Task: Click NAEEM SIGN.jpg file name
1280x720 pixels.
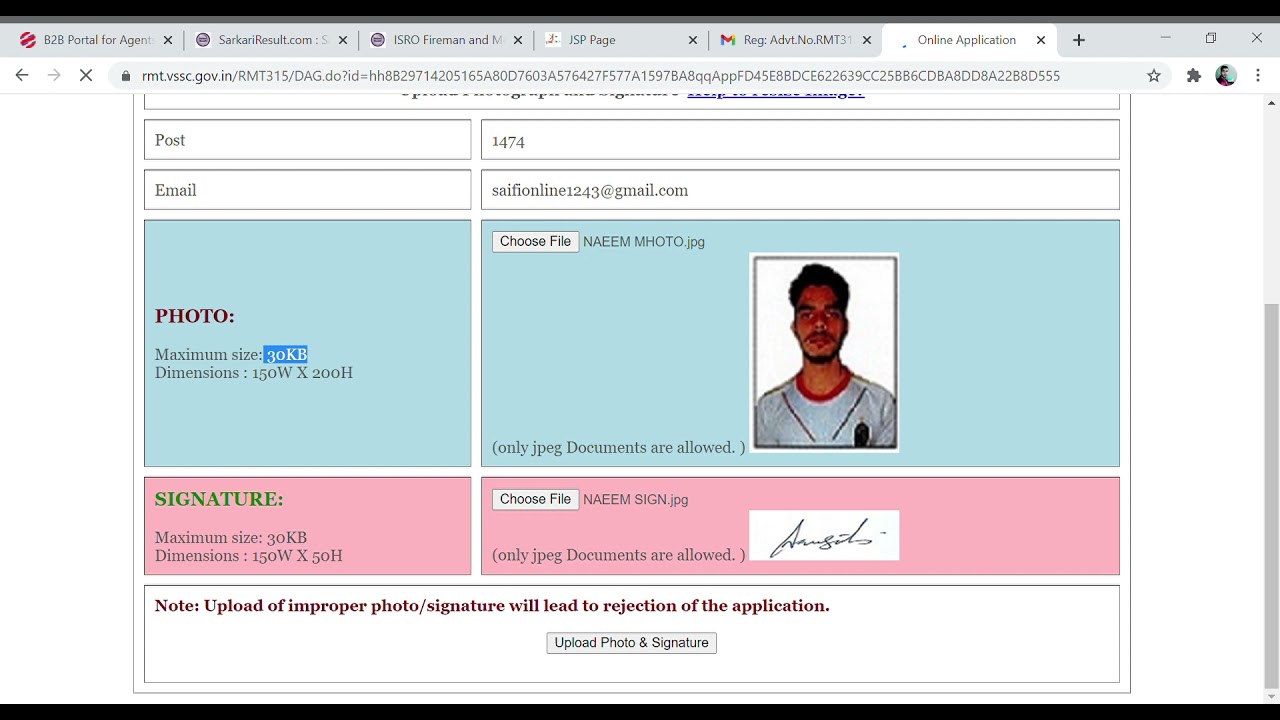Action: click(636, 500)
